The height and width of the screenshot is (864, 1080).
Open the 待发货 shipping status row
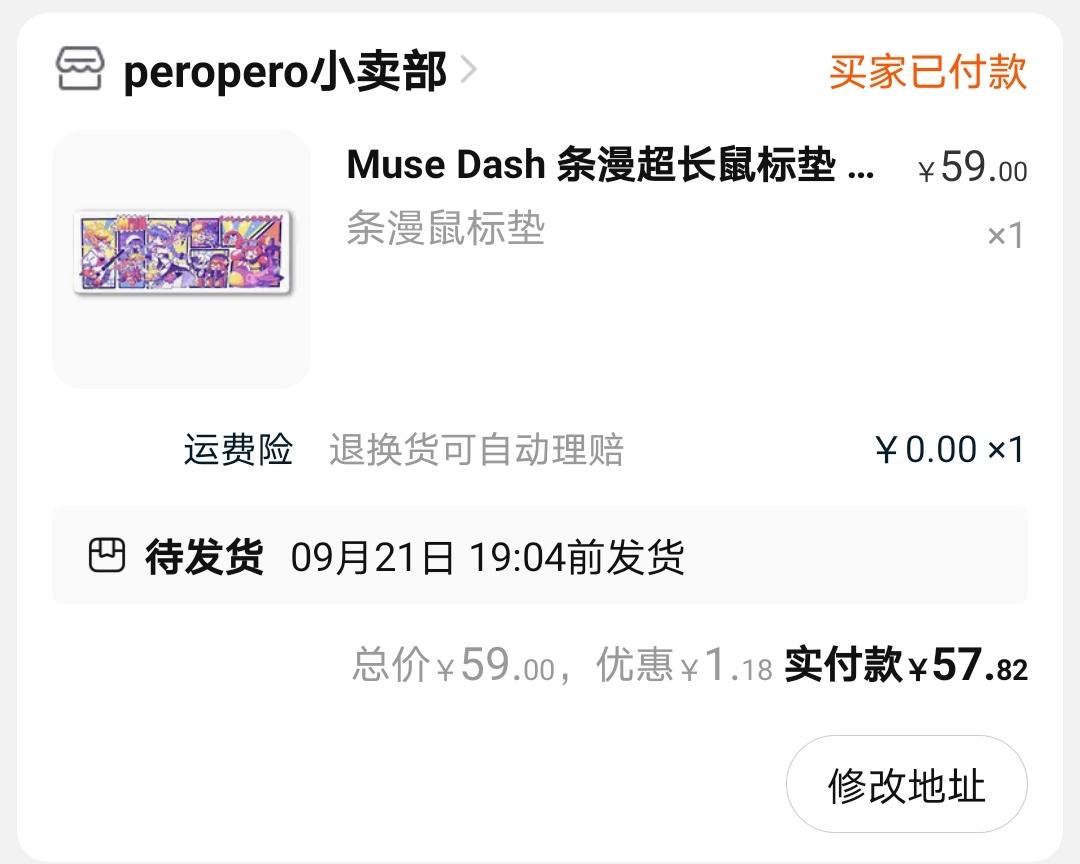[540, 555]
